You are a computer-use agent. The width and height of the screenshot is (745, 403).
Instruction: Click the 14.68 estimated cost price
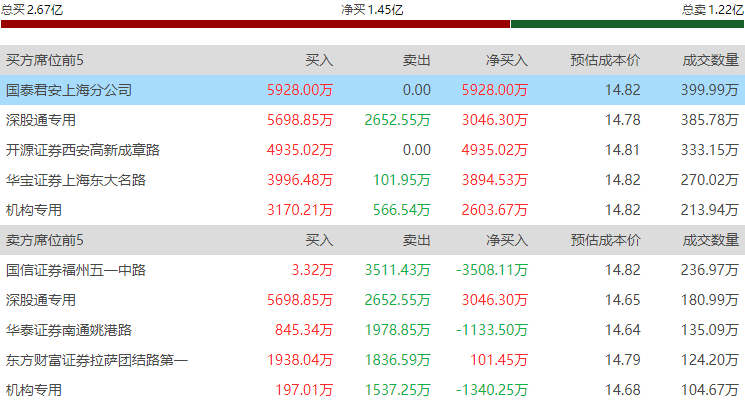click(622, 390)
